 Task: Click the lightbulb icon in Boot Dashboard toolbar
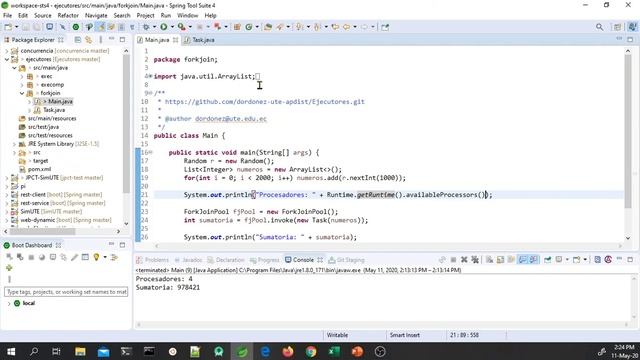pos(96,257)
